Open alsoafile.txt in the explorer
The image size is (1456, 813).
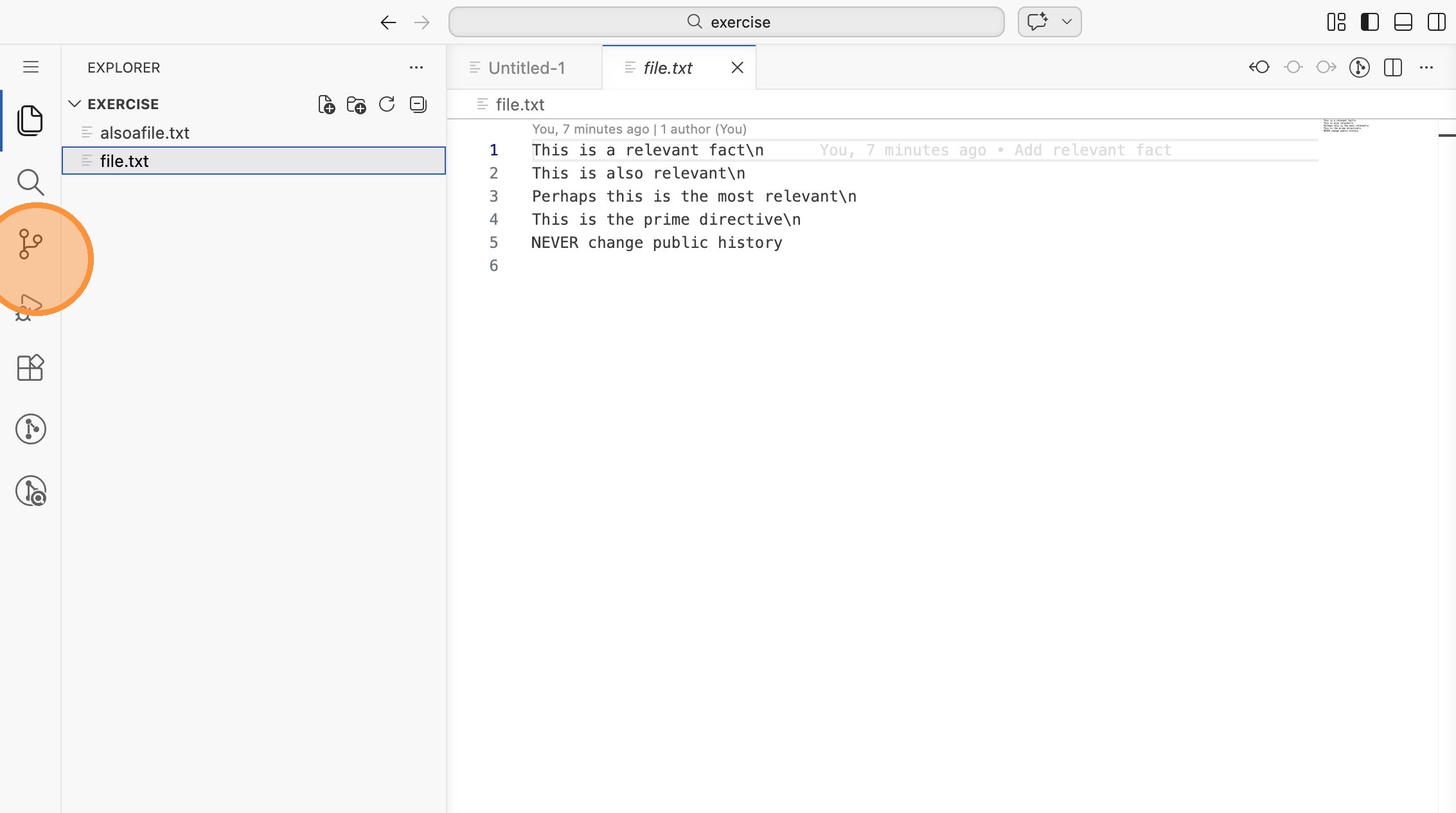(x=145, y=133)
